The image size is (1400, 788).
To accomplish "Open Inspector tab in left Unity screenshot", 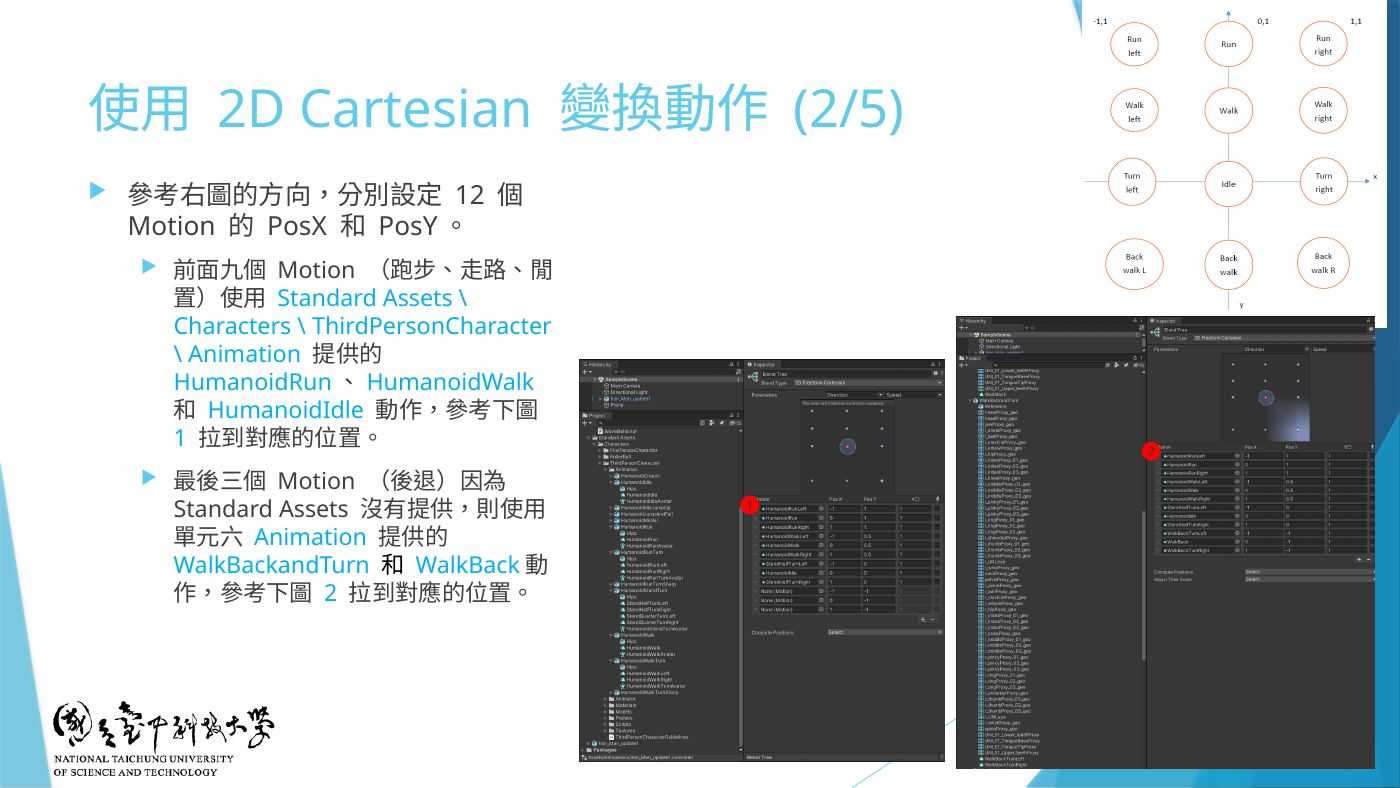I will (x=764, y=365).
